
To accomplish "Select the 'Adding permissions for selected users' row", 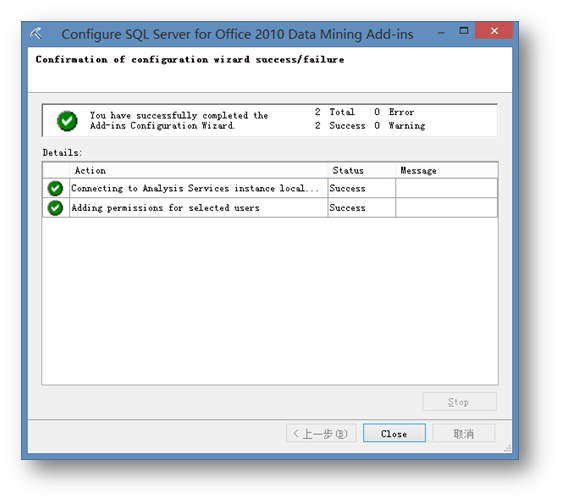I will click(270, 208).
